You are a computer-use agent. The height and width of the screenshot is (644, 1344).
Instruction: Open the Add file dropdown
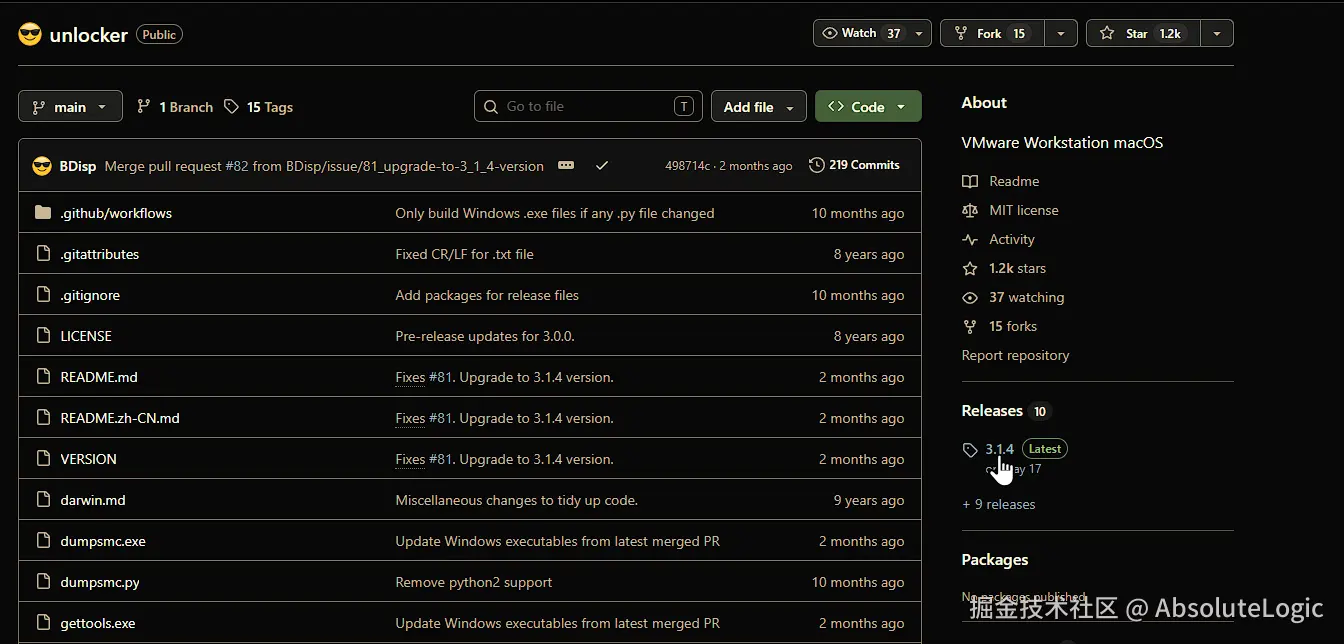coord(758,107)
